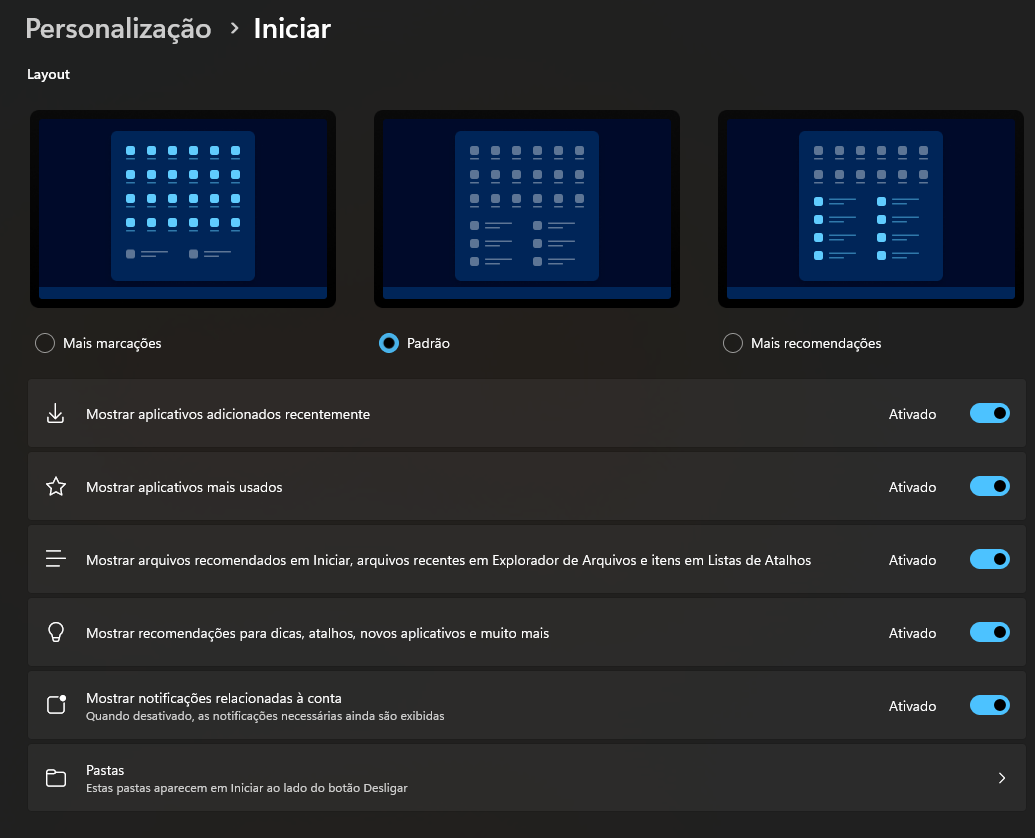Viewport: 1035px width, 838px height.
Task: Choose the Mais marcações radio button
Action: (x=45, y=343)
